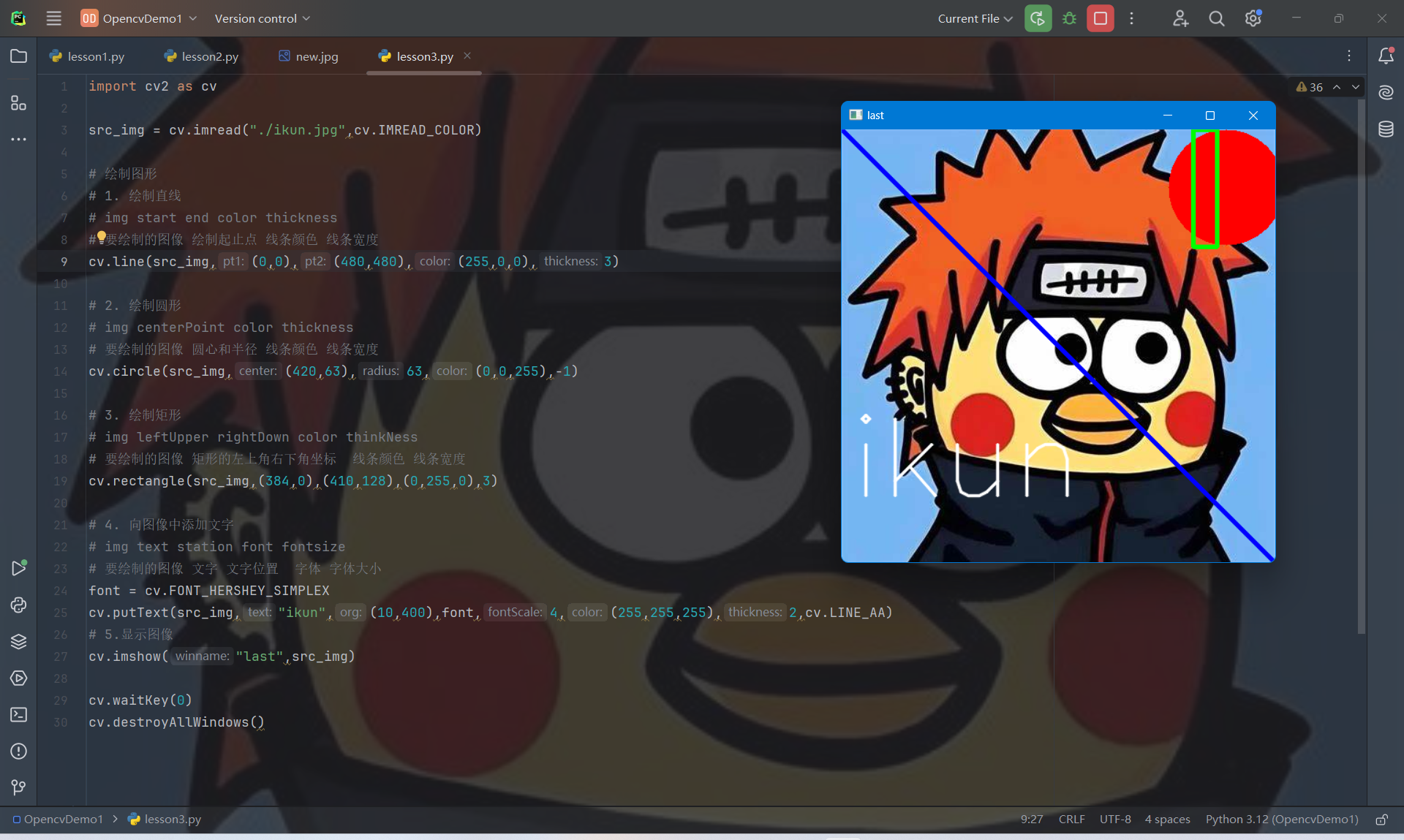Open the Git version control tool window
Screen dimensions: 1404x840
(18, 787)
